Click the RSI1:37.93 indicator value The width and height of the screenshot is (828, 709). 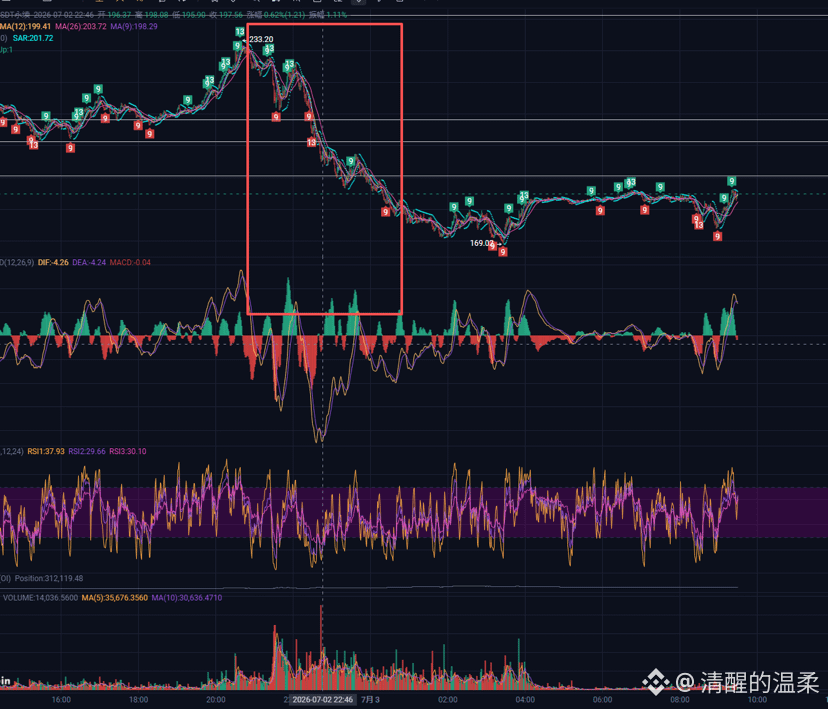(x=46, y=451)
